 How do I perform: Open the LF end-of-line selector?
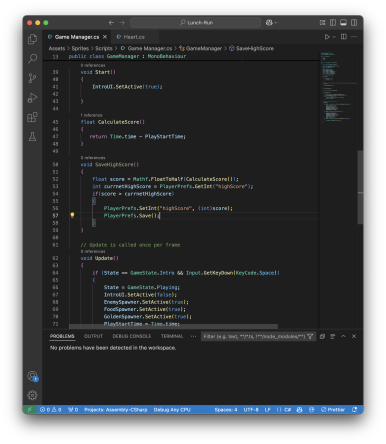click(267, 410)
